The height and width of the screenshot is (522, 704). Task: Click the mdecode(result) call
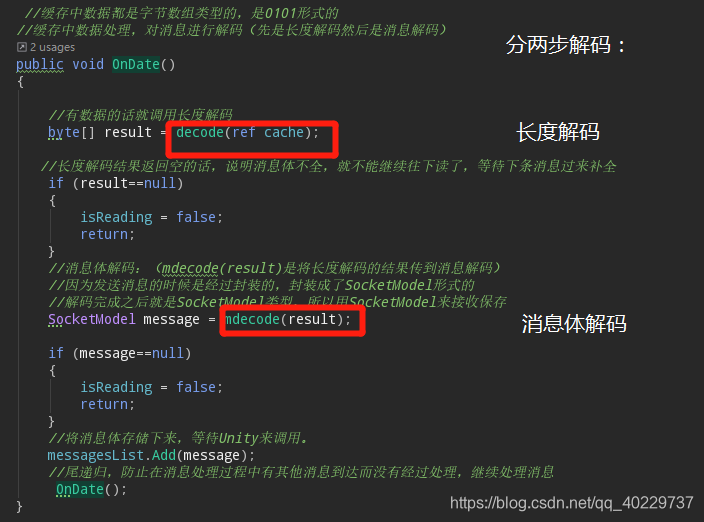click(288, 319)
